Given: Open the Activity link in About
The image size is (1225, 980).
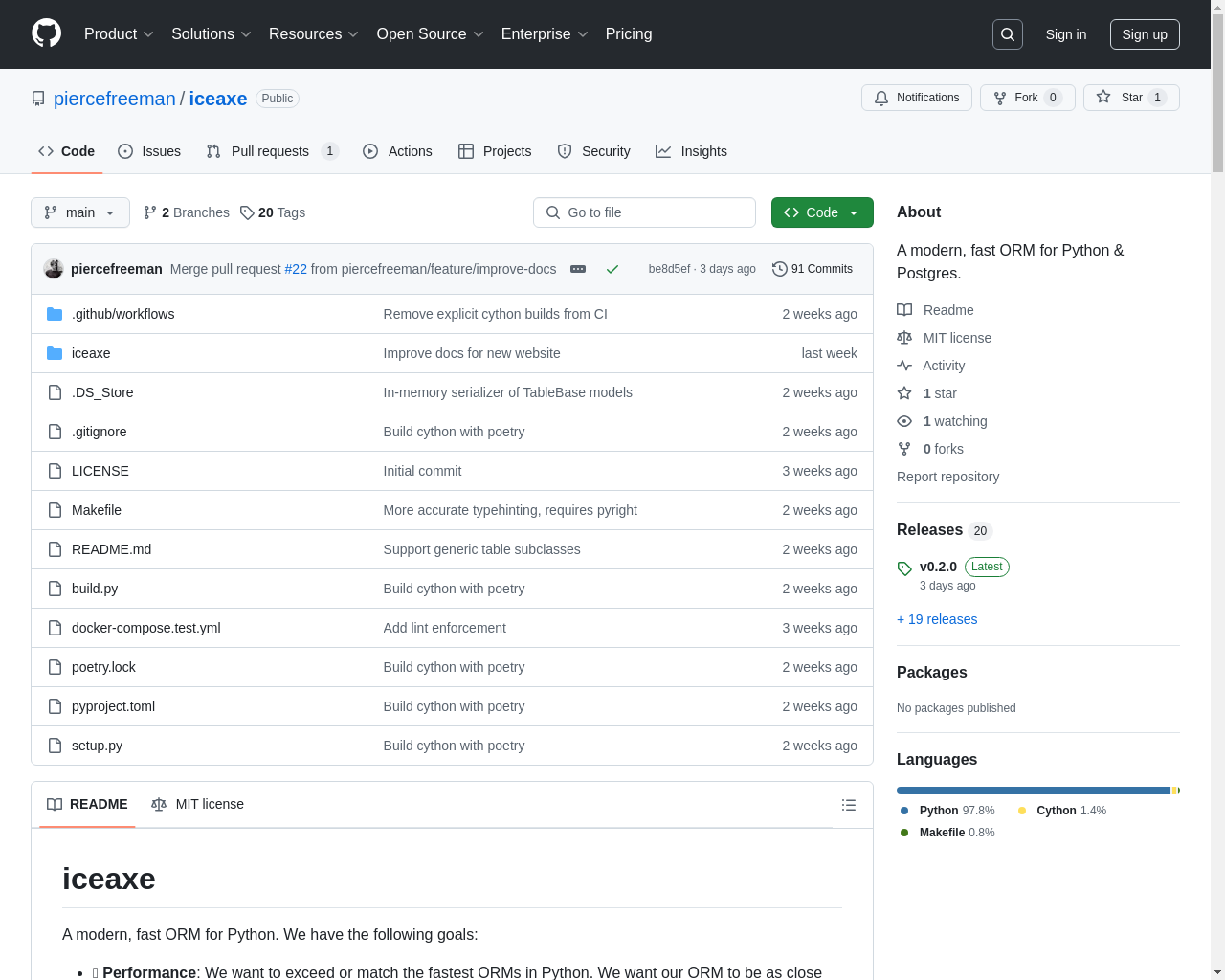Looking at the screenshot, I should click(931, 366).
